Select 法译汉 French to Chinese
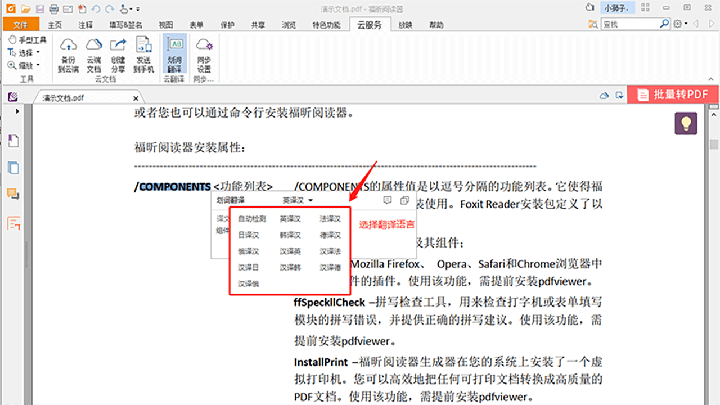720x405 pixels. [330, 219]
